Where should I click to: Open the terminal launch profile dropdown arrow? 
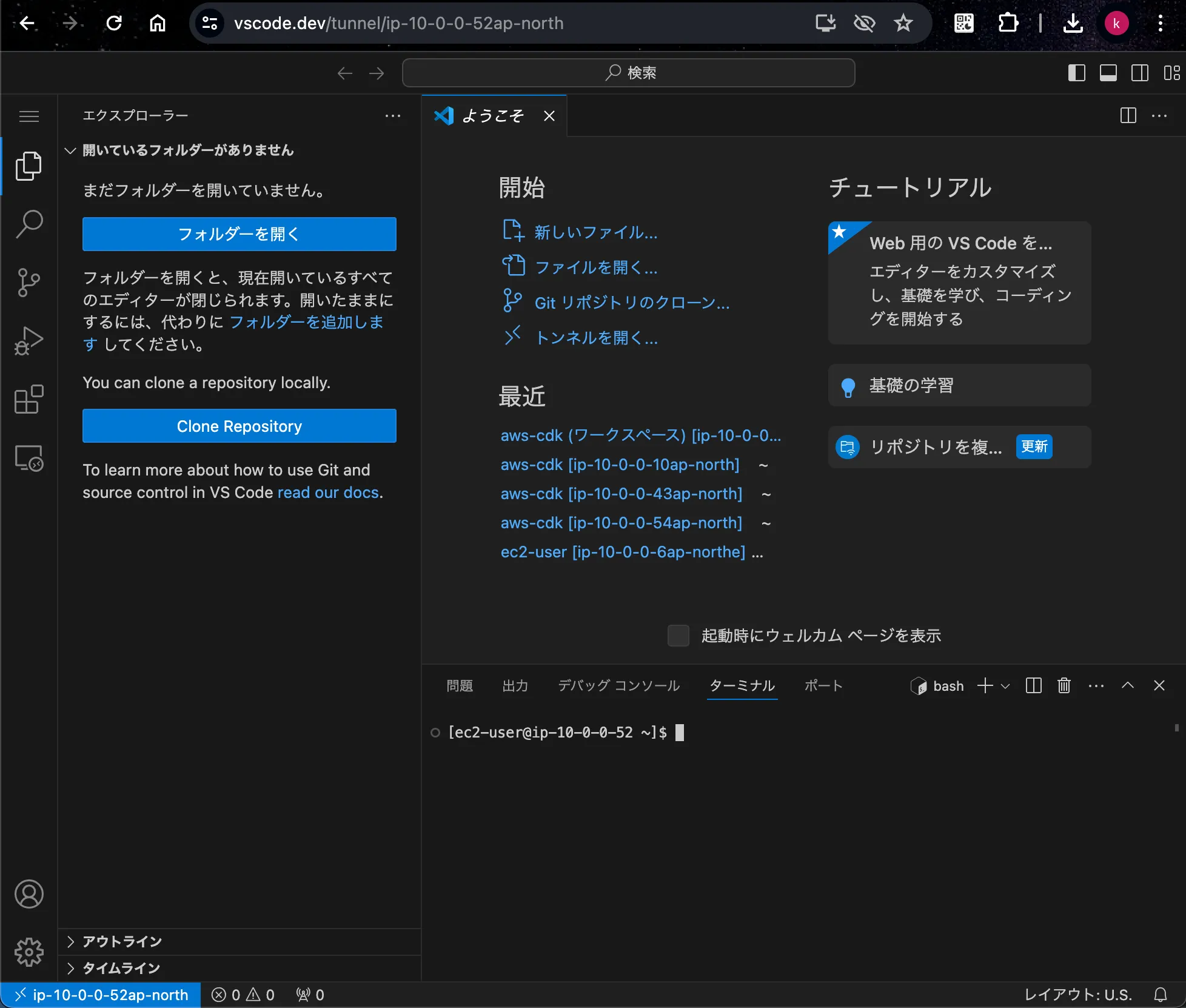(x=1005, y=686)
